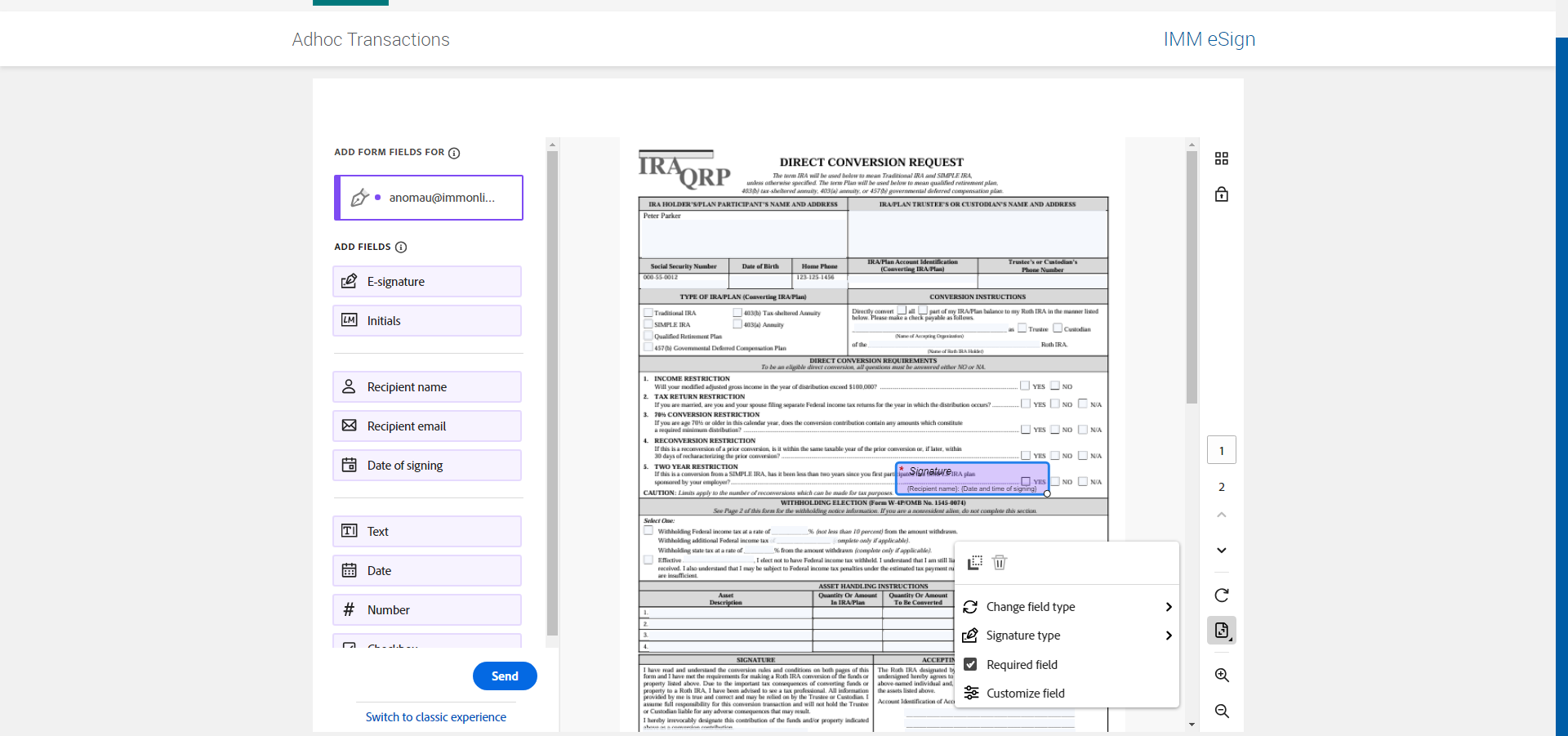1568x736 pixels.
Task: Click the Peter Parker name text
Action: [x=661, y=216]
